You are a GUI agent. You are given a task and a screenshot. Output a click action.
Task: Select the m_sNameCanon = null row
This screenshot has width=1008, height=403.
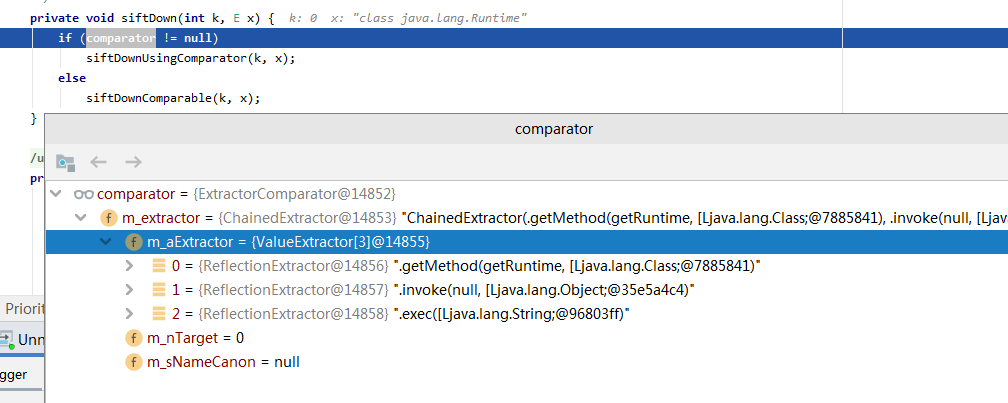(x=223, y=362)
